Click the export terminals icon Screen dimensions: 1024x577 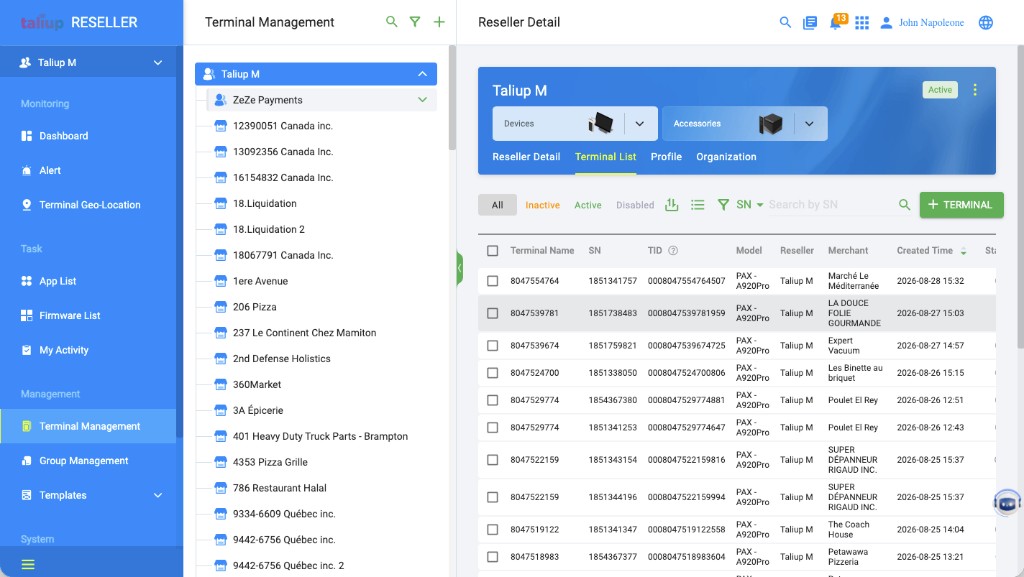click(671, 204)
